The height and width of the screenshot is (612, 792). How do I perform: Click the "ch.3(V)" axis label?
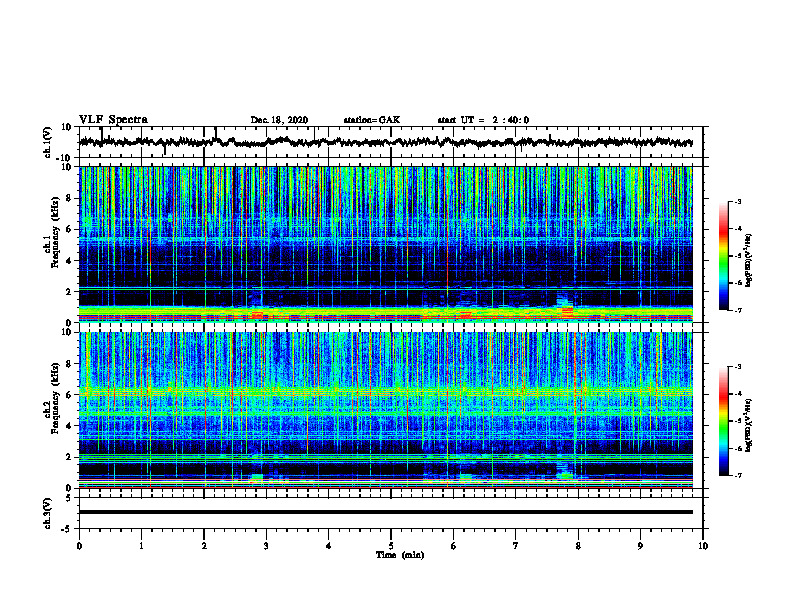pos(48,513)
